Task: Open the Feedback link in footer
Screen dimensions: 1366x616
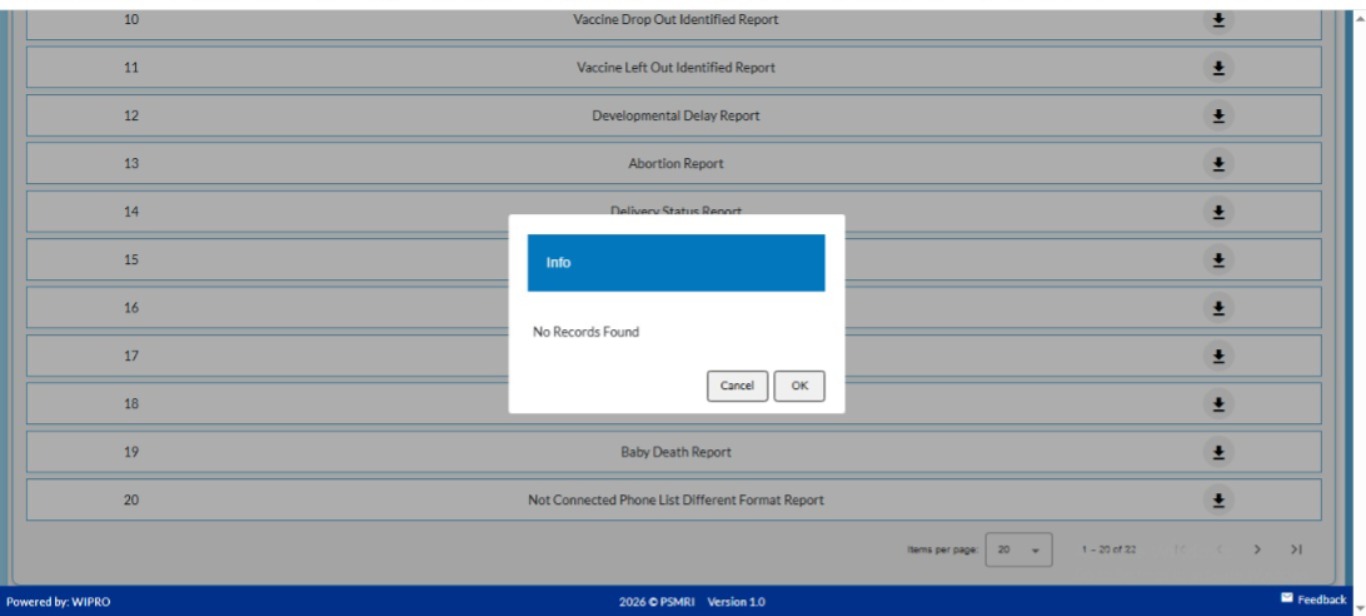Action: (1313, 599)
